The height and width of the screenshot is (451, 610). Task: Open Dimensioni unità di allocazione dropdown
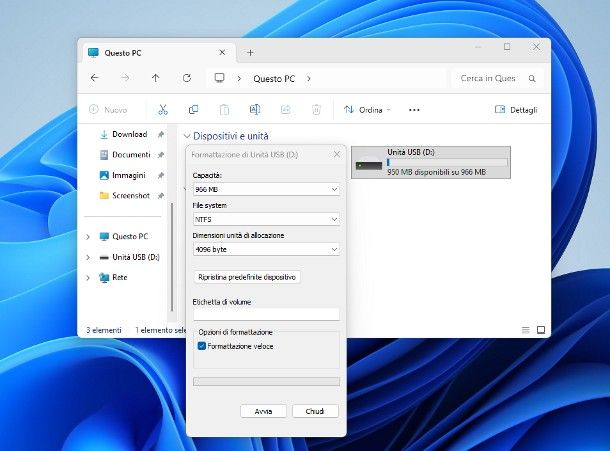click(266, 249)
